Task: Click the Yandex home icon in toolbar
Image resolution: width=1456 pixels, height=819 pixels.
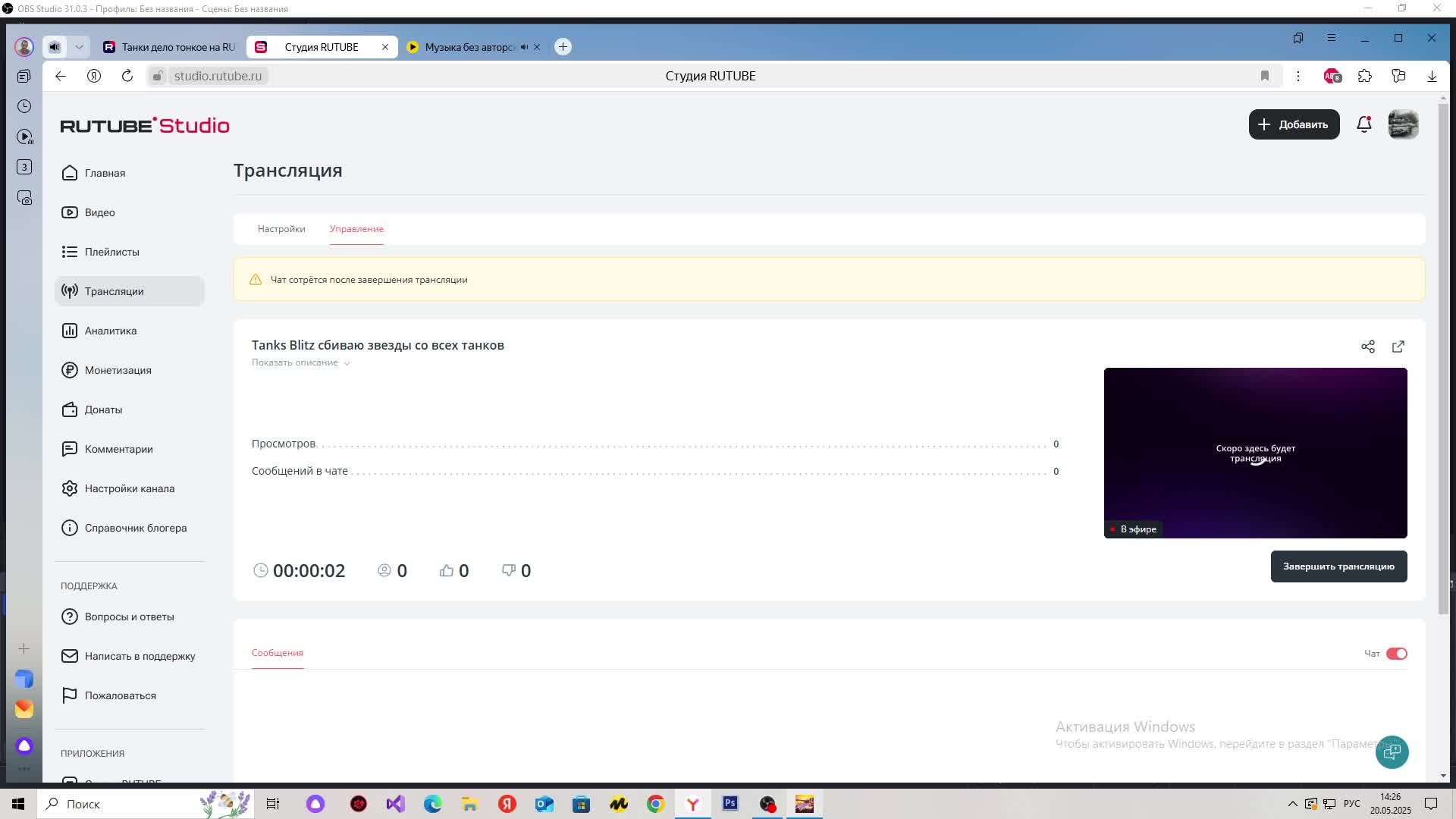Action: [94, 76]
